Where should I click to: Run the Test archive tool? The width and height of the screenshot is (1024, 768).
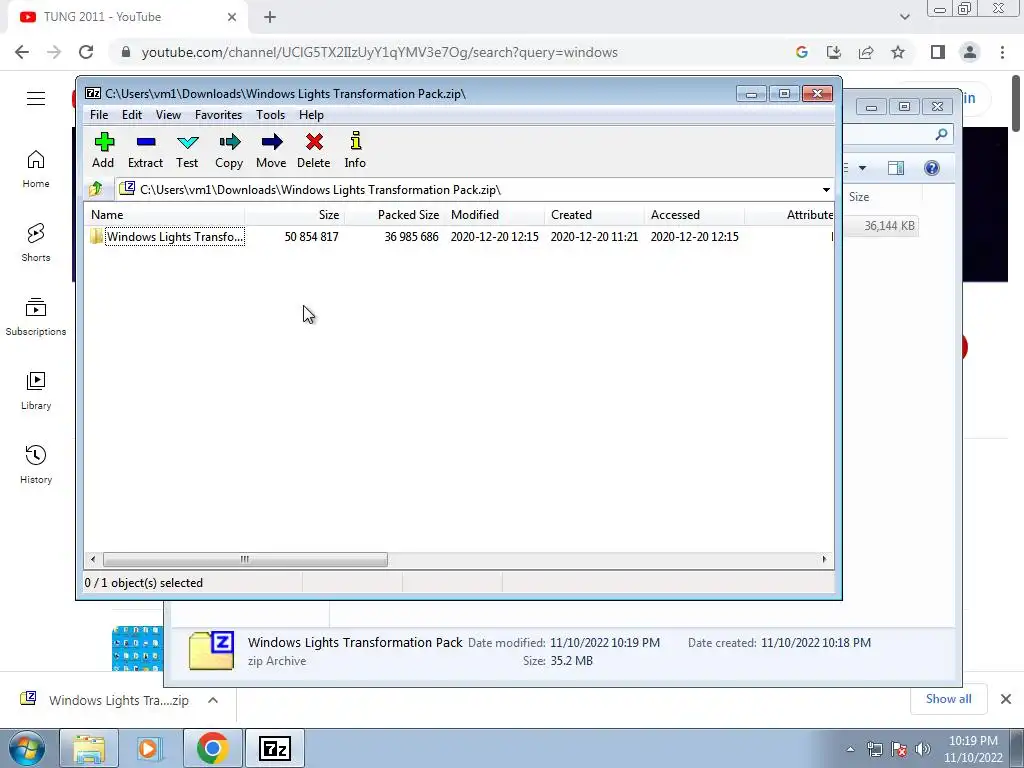point(187,151)
